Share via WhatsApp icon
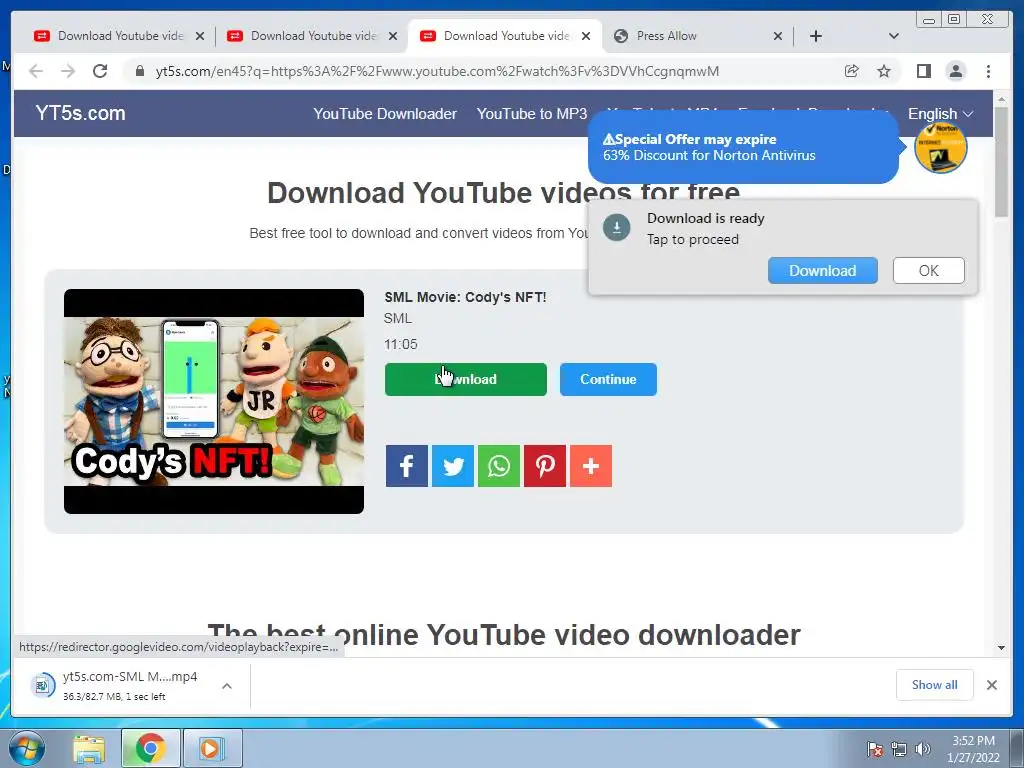This screenshot has width=1024, height=768. pyautogui.click(x=499, y=466)
